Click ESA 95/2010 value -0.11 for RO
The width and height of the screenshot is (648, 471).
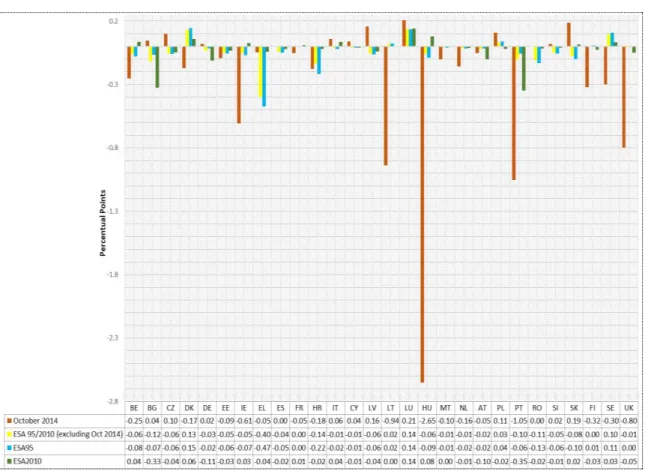tap(537, 434)
